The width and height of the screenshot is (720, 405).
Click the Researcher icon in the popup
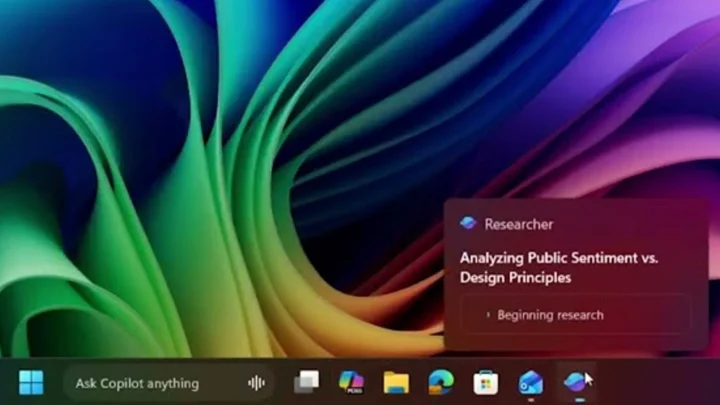468,224
